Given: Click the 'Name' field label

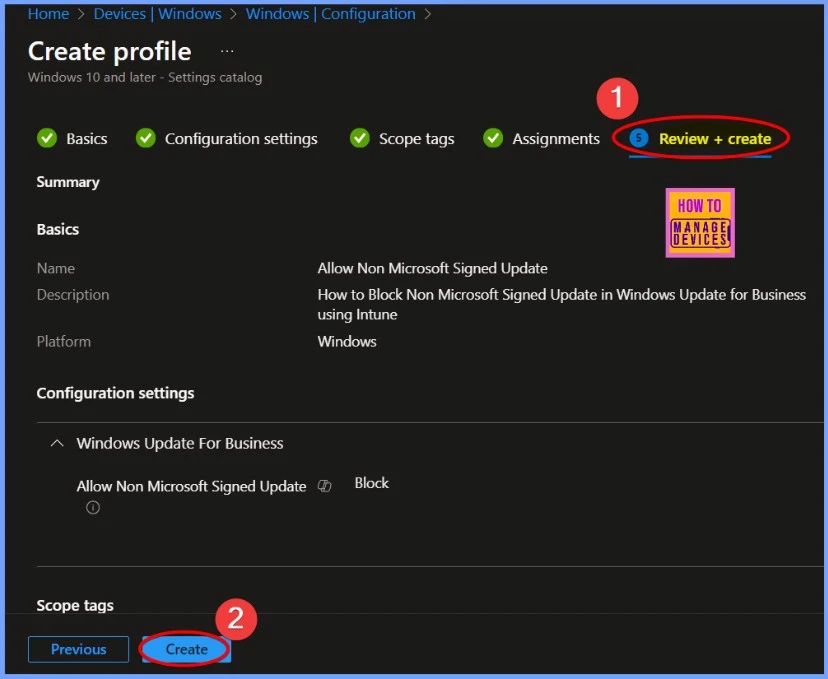Looking at the screenshot, I should point(55,268).
